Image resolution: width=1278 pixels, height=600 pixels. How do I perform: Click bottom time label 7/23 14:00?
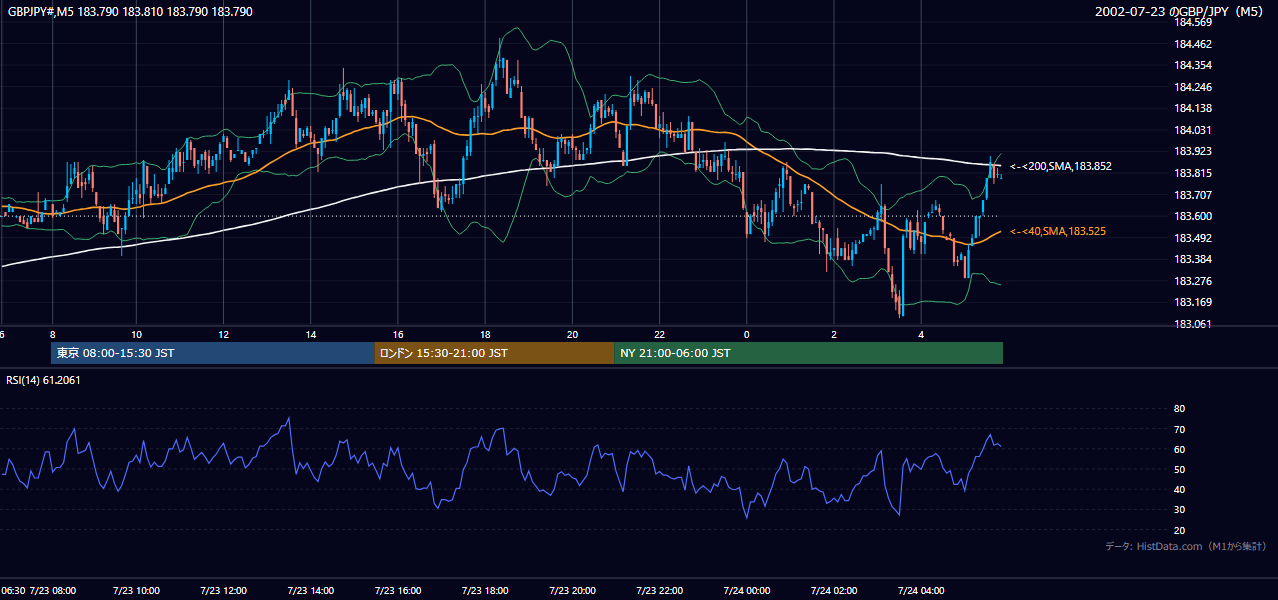point(310,590)
